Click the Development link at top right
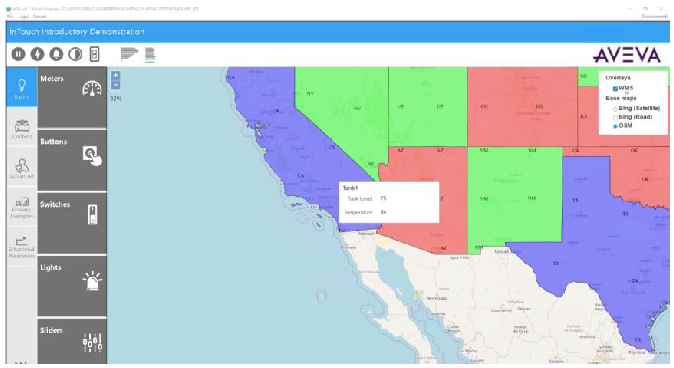This screenshot has width=674, height=368. (655, 16)
